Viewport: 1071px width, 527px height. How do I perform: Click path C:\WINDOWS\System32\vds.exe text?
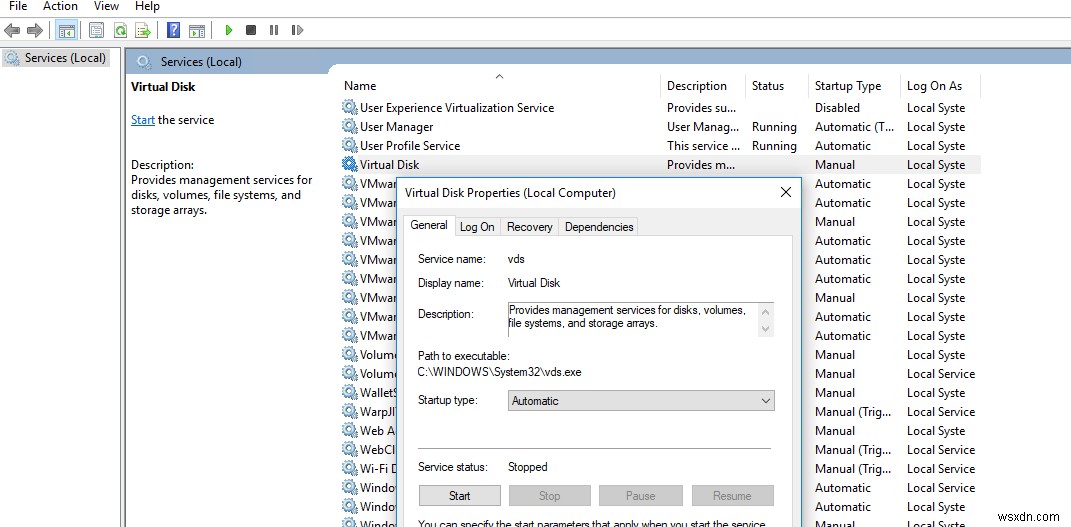click(499, 372)
